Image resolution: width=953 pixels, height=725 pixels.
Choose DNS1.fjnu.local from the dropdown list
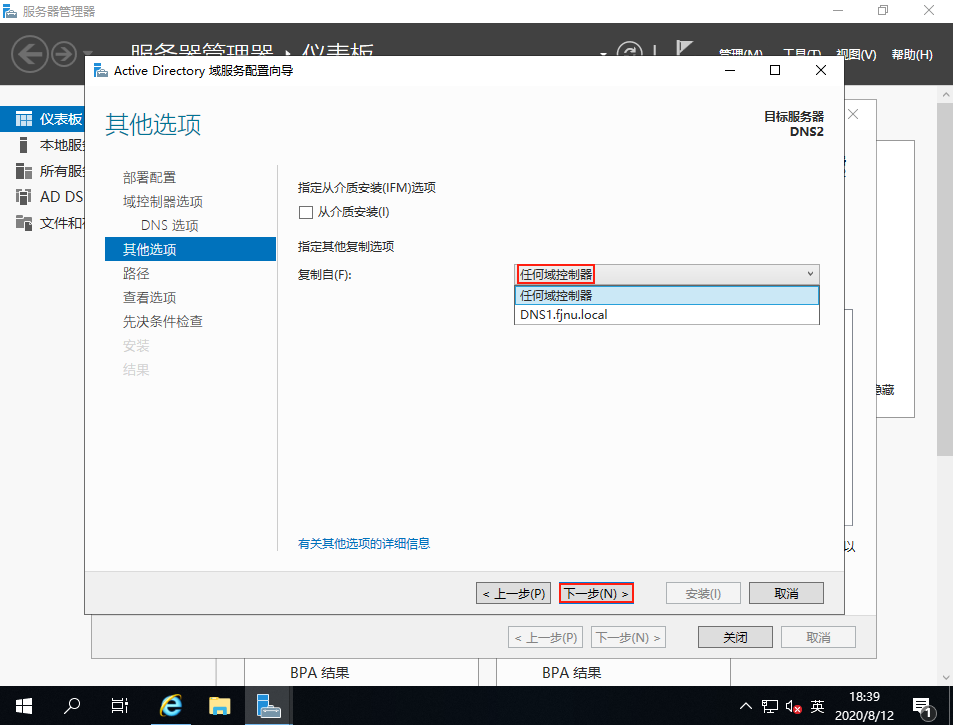[667, 315]
